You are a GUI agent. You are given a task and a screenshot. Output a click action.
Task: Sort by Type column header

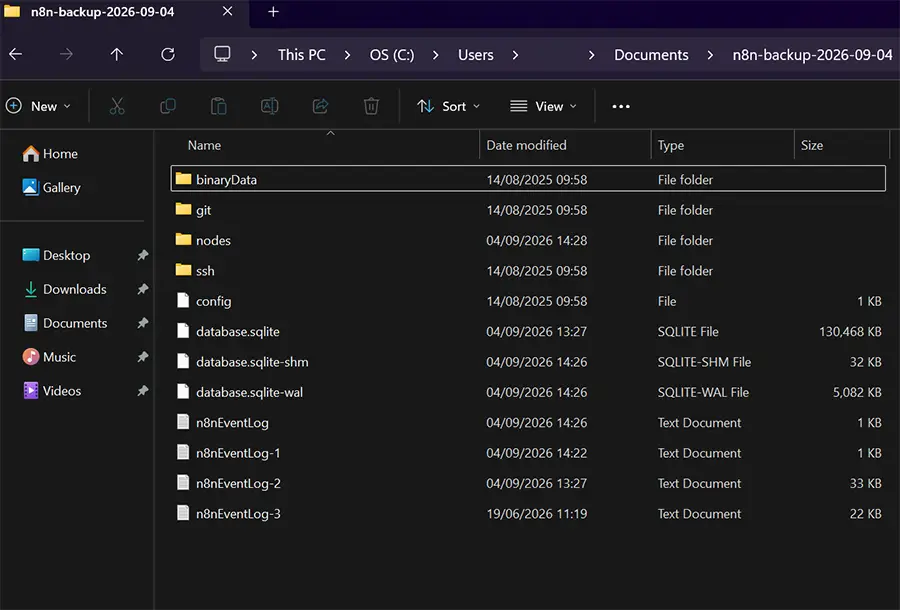pos(723,145)
